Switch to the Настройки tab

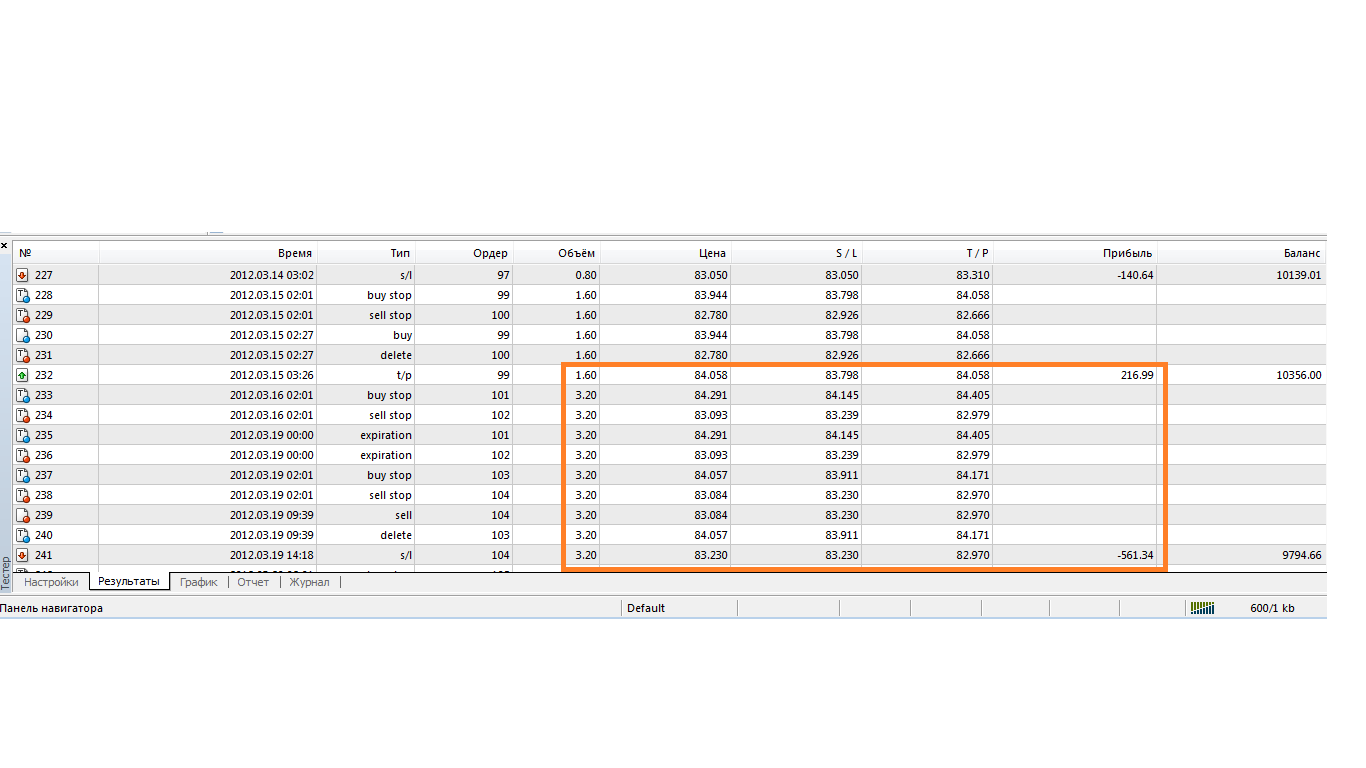(51, 582)
